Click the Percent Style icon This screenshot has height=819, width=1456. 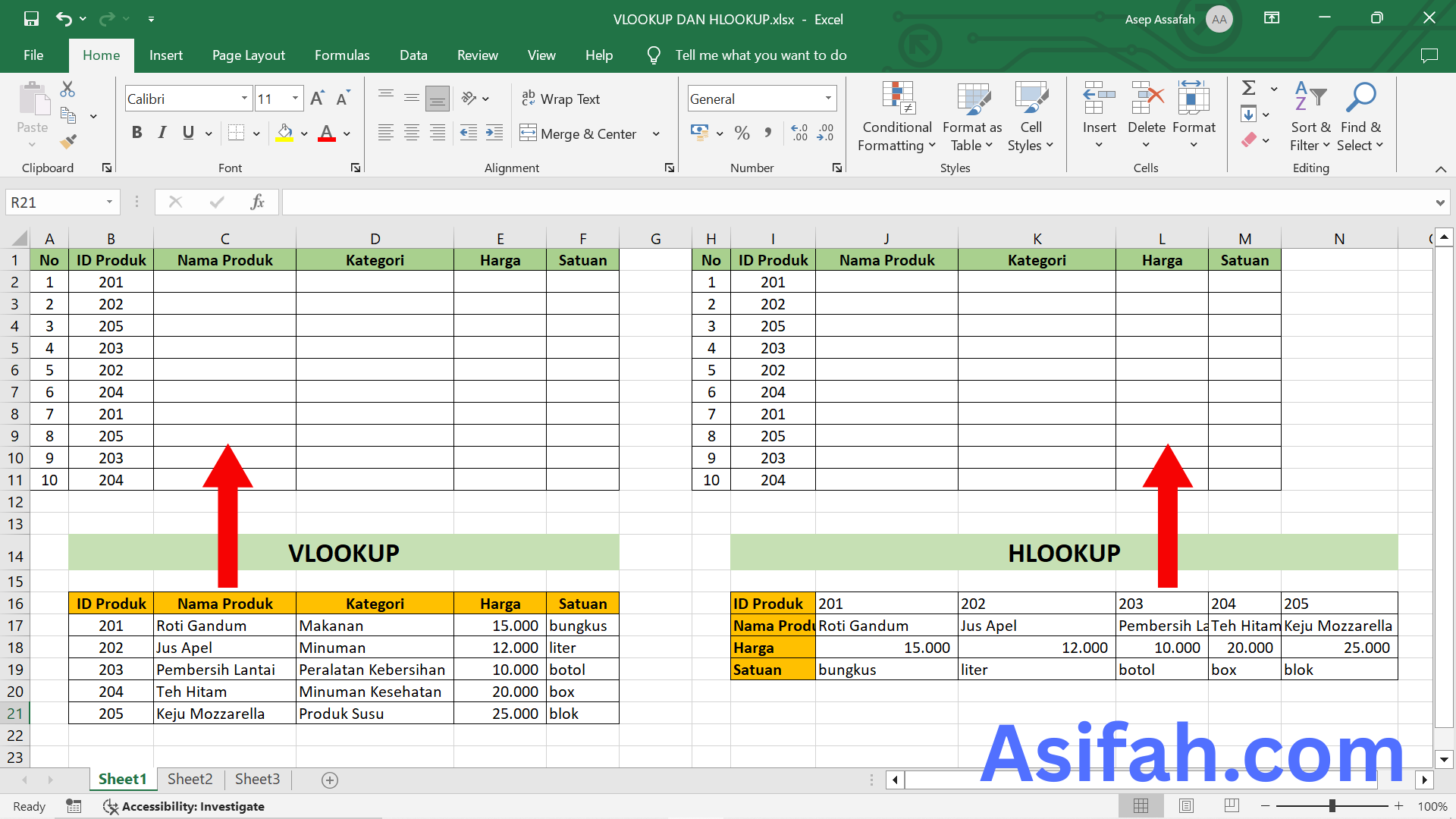coord(742,133)
